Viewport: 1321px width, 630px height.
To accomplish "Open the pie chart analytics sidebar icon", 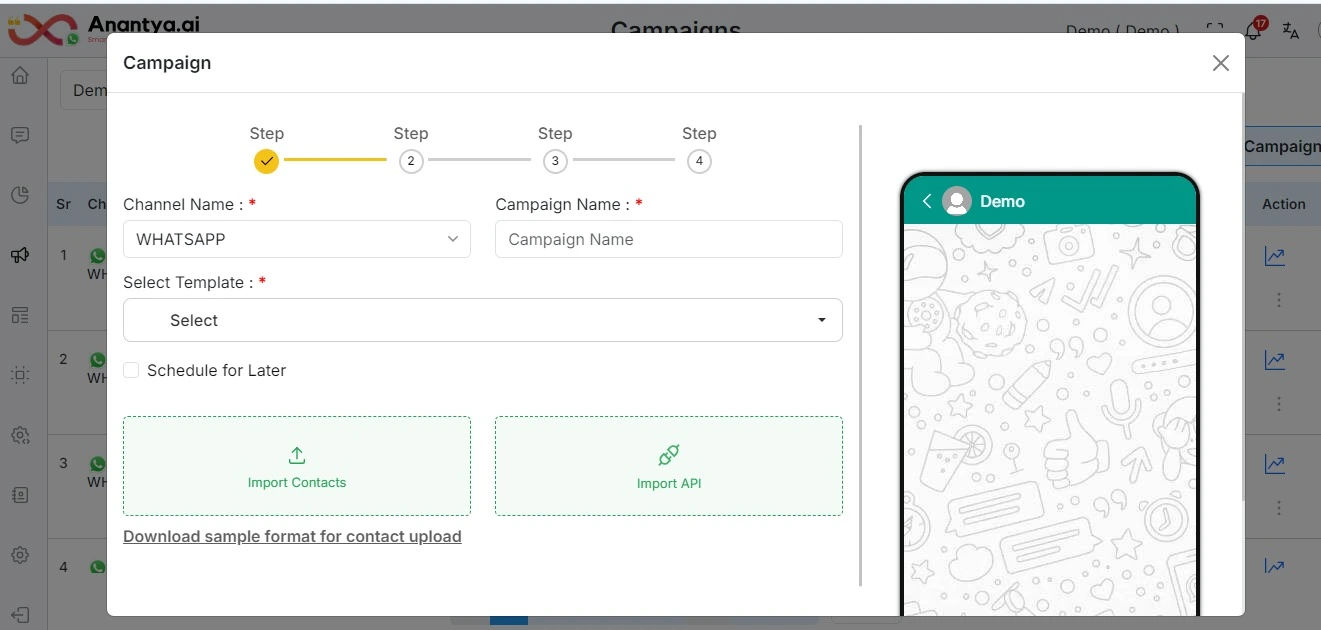I will coord(20,195).
